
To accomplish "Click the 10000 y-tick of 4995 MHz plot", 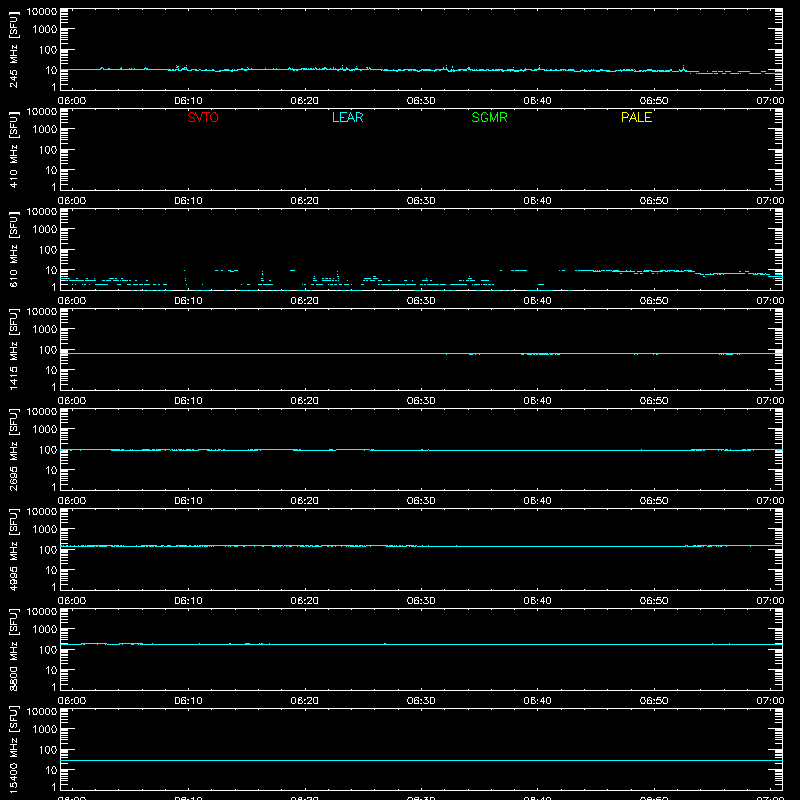I will tap(42, 512).
